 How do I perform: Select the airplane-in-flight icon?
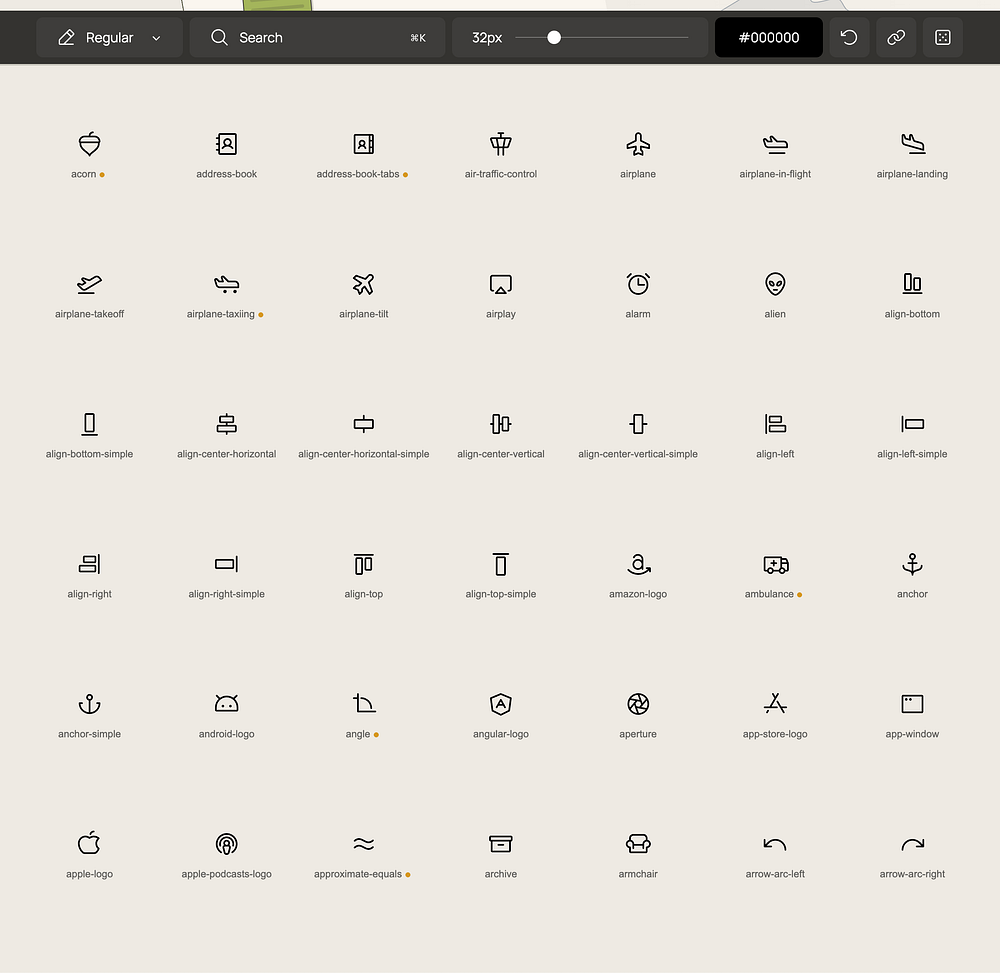[x=775, y=144]
